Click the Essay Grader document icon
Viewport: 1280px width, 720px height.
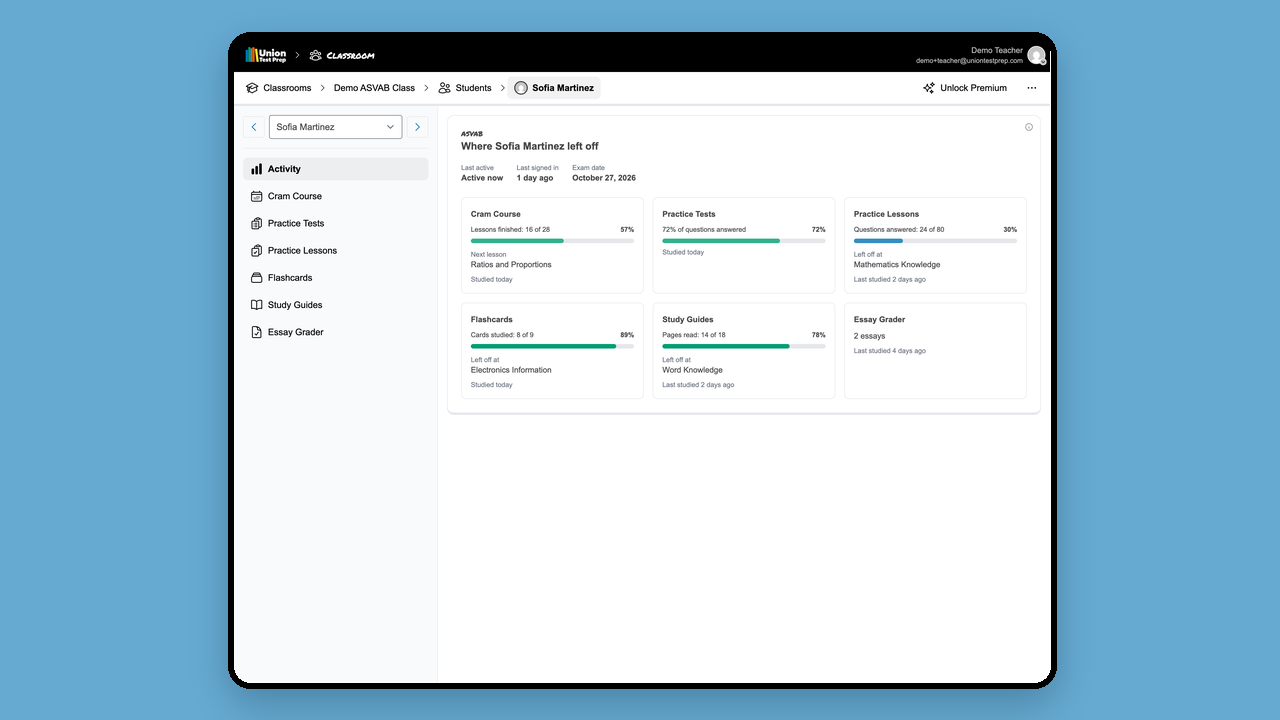click(x=257, y=332)
